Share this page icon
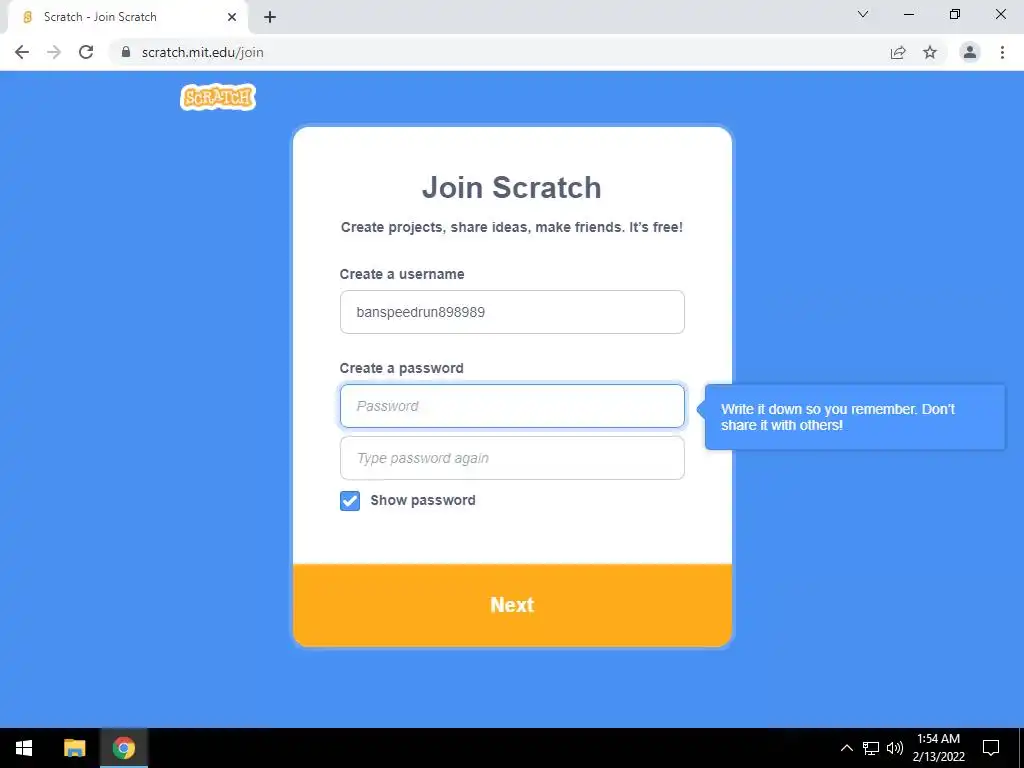 tap(898, 52)
